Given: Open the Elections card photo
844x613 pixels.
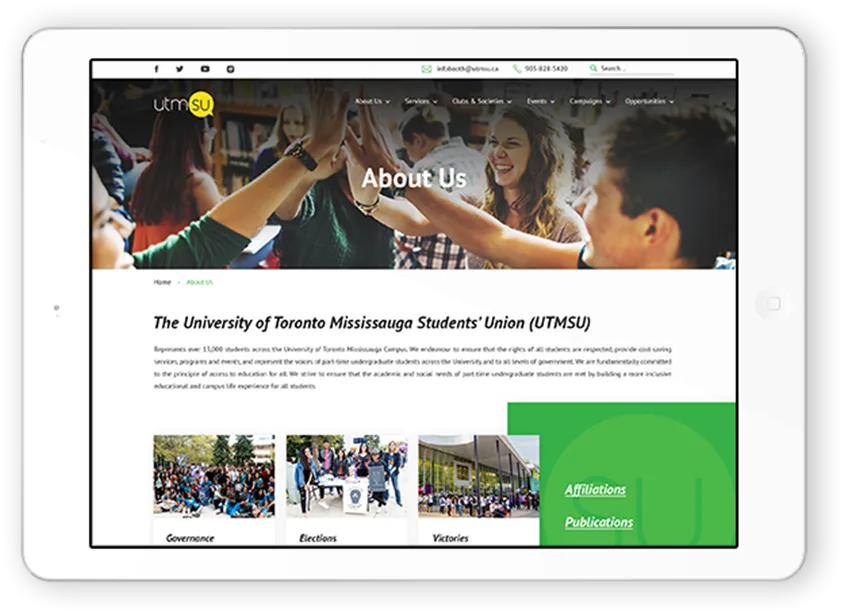Looking at the screenshot, I should (347, 476).
